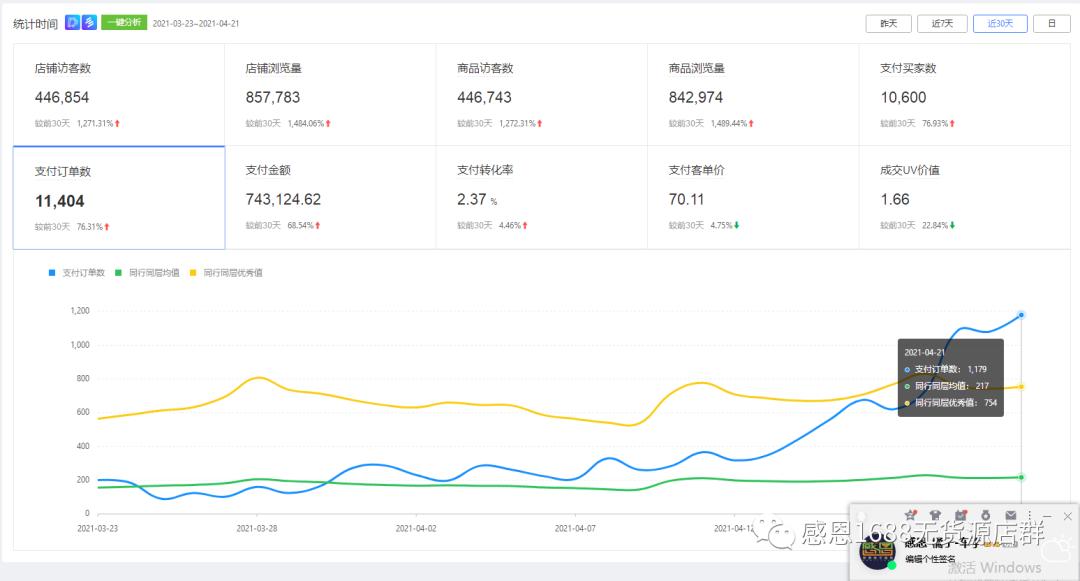Expand the QQ panel more options menu

tap(1030, 516)
